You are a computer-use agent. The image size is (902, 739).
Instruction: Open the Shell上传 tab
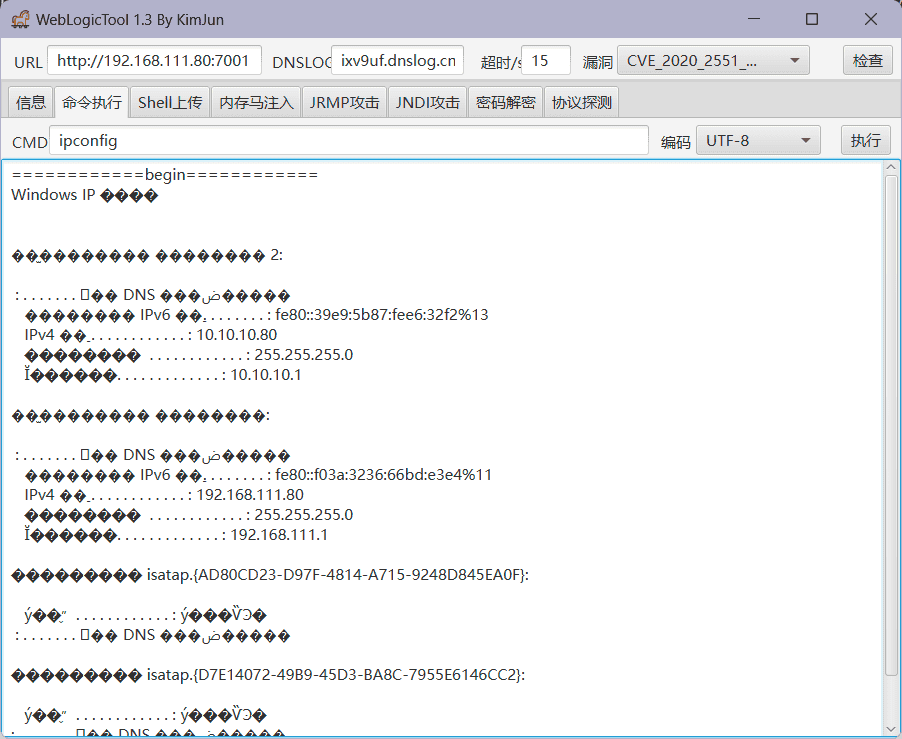coord(170,102)
